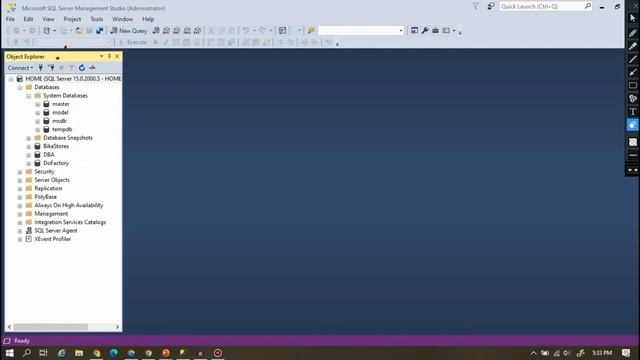
Task: Select the rectangle annotation tool
Action: click(x=633, y=85)
